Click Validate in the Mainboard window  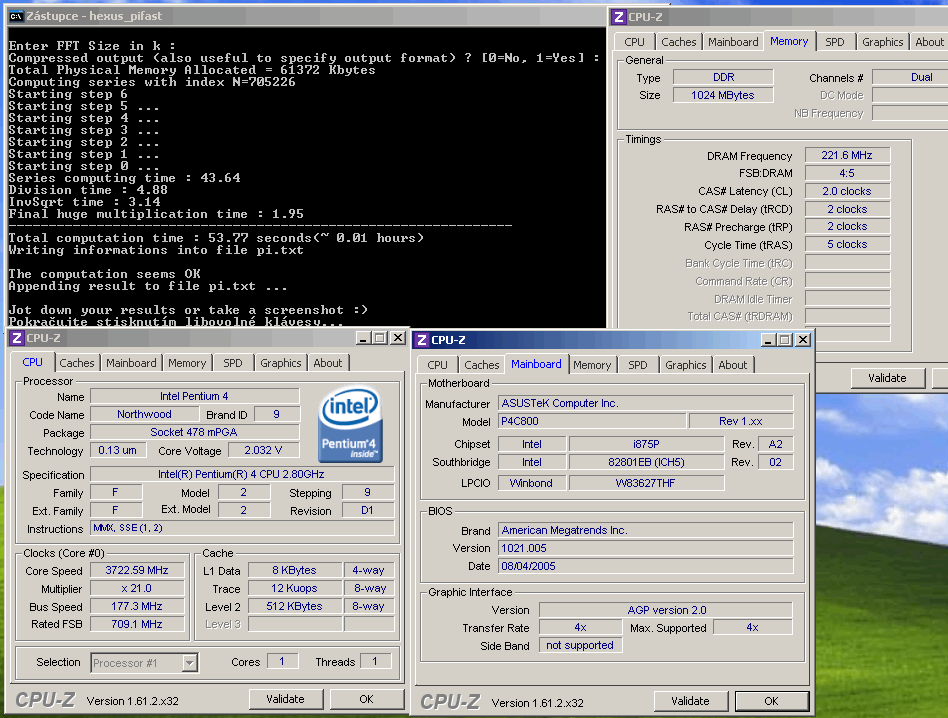pos(690,700)
